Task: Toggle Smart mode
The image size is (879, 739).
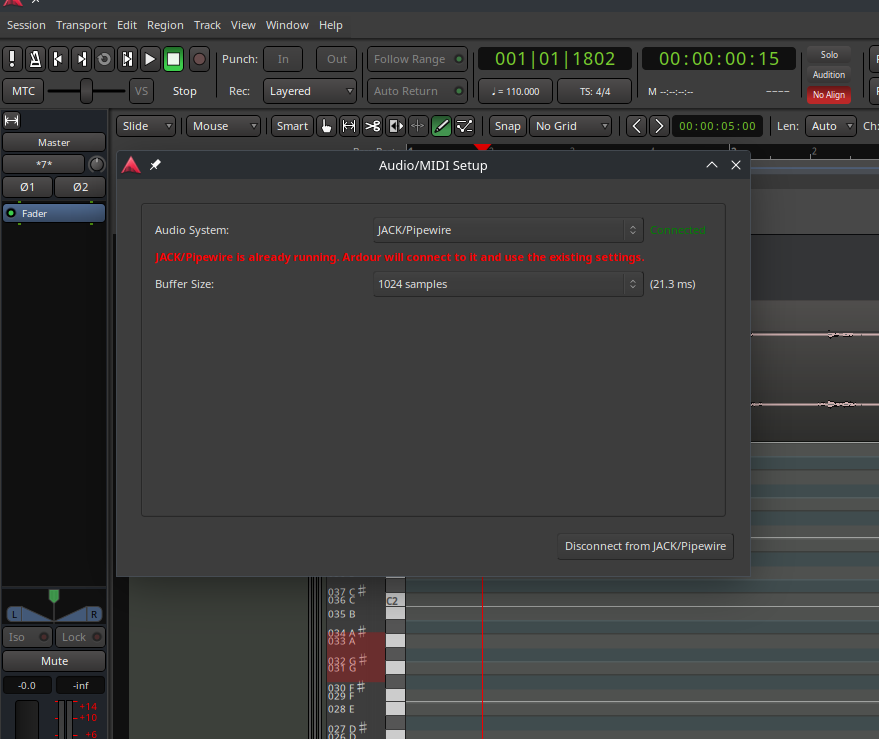Action: [292, 126]
